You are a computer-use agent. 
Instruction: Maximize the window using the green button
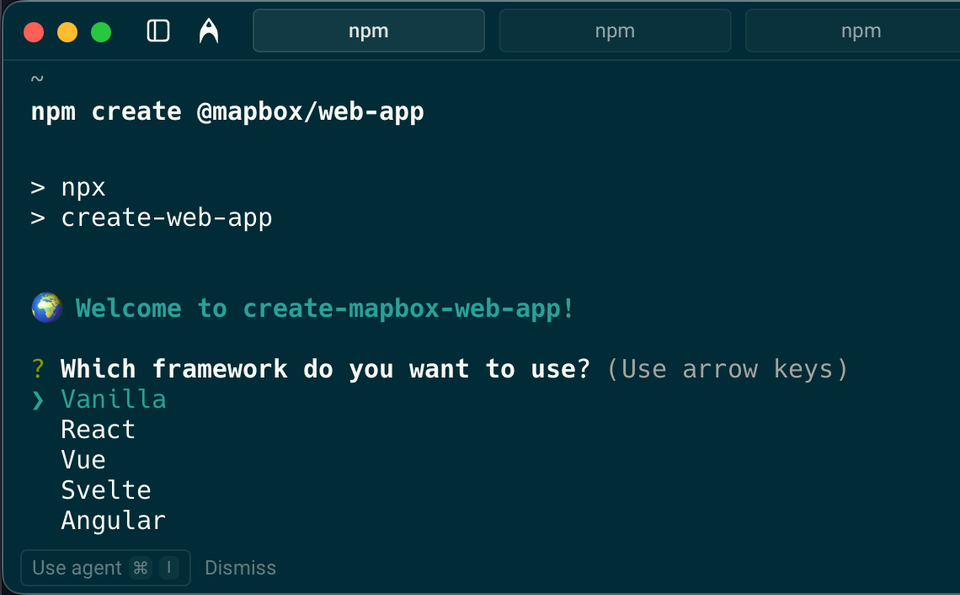(x=101, y=32)
